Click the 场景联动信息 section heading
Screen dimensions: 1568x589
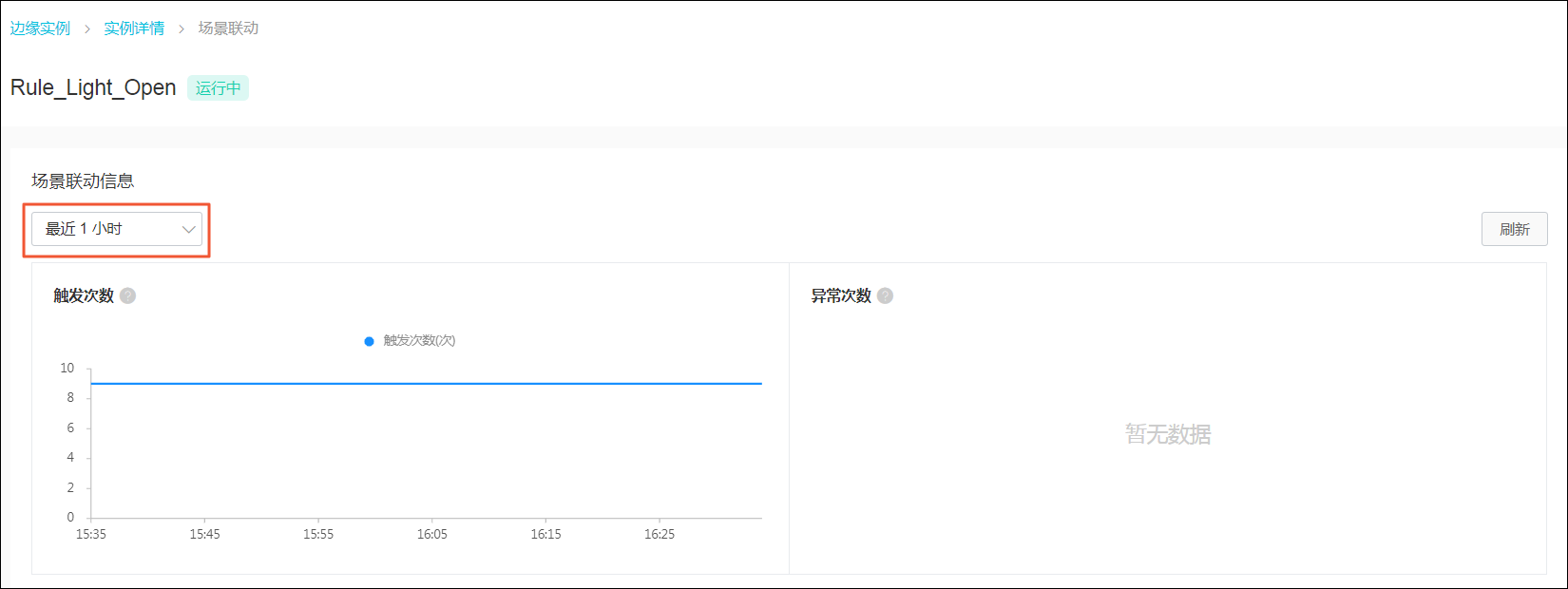[x=83, y=180]
